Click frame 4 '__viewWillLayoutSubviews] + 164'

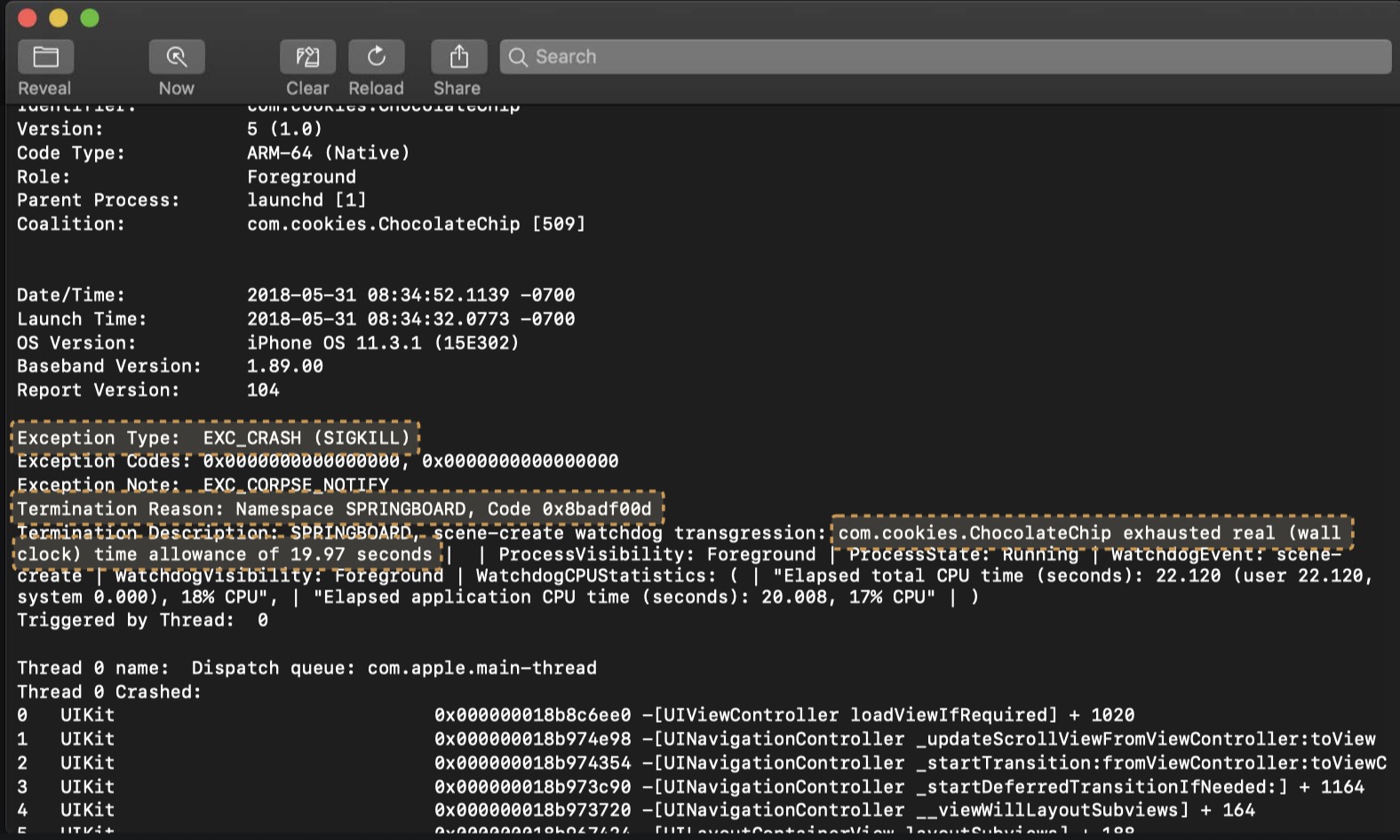tap(1086, 810)
